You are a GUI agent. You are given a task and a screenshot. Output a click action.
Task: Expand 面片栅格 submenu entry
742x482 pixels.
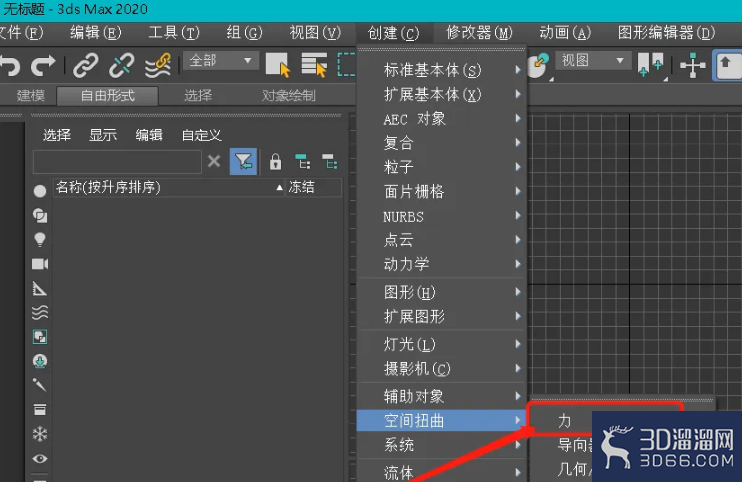click(x=442, y=192)
